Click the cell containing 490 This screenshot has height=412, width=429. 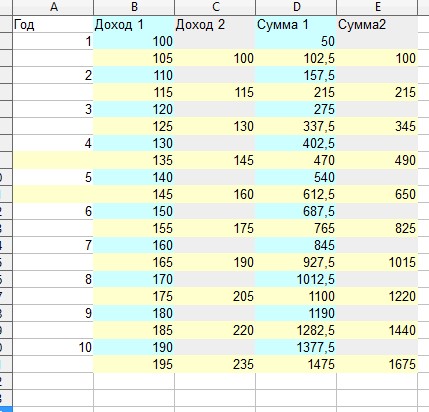[377, 160]
